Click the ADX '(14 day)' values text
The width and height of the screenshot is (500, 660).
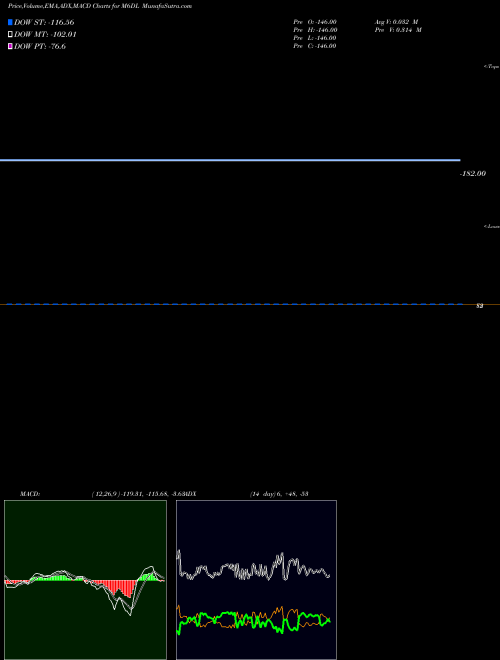tap(279, 494)
